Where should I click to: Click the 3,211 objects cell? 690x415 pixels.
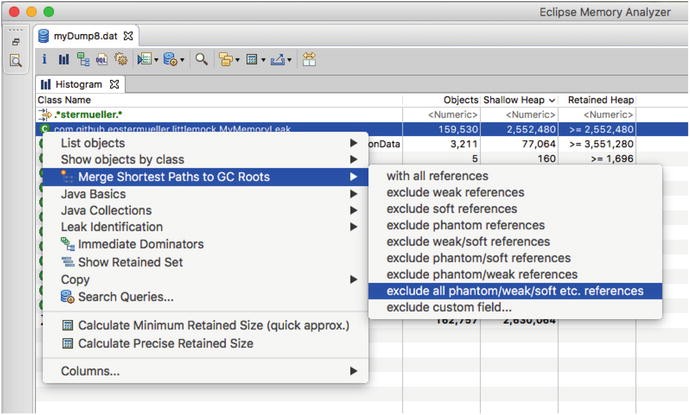(x=441, y=144)
